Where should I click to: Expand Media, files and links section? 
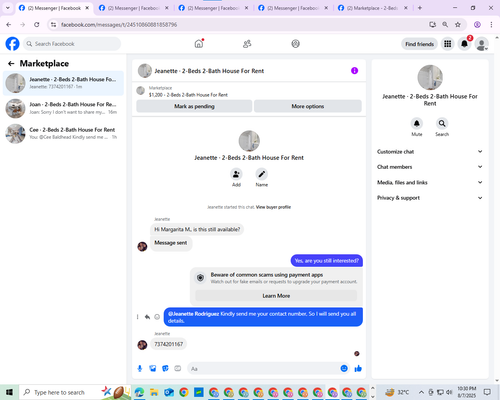point(430,182)
